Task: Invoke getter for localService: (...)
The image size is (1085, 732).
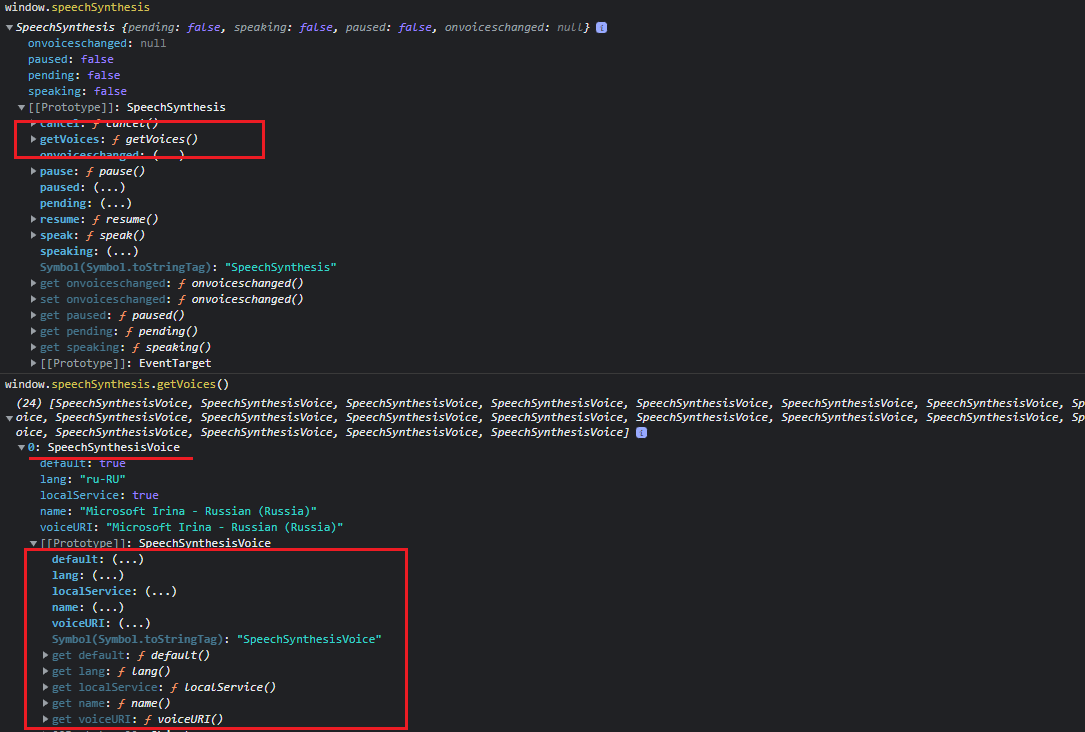Action: coord(161,591)
